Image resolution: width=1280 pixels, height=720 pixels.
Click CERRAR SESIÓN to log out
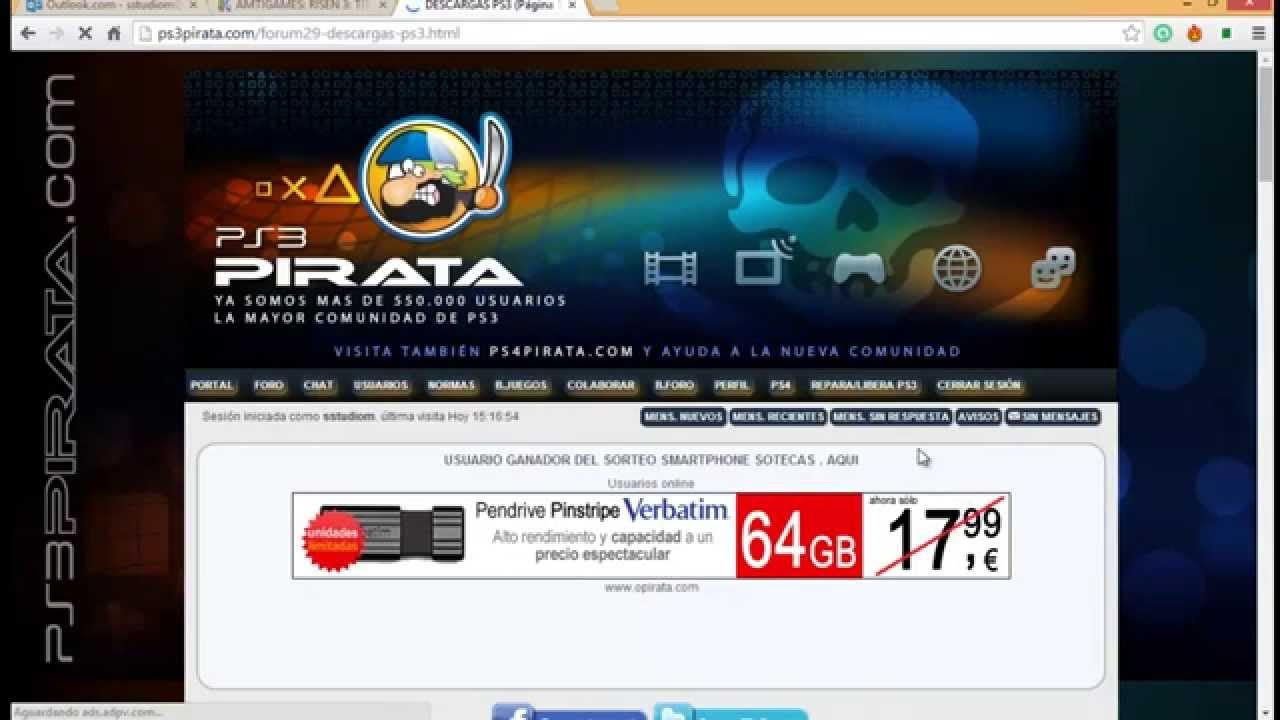pos(979,385)
